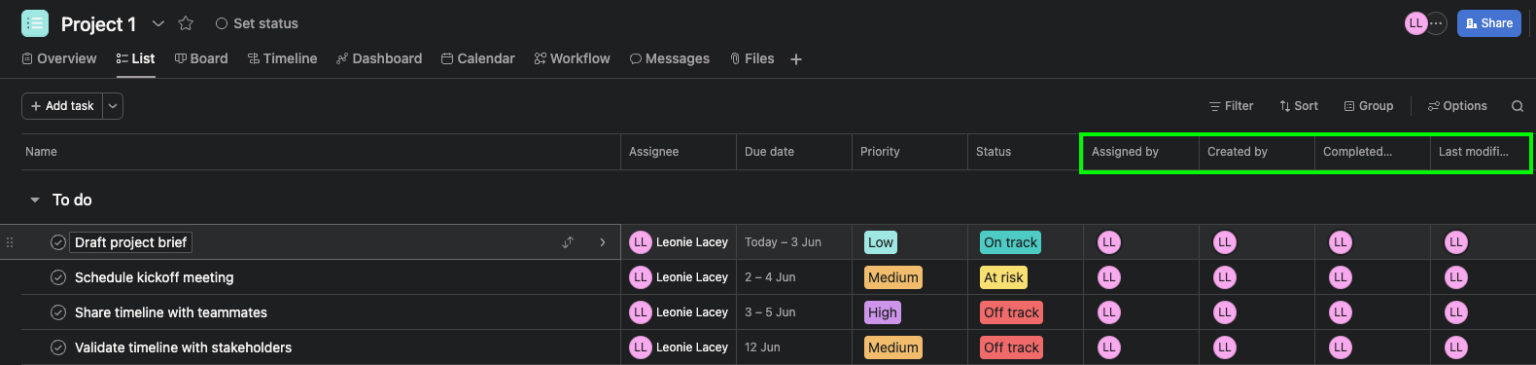The image size is (1536, 365).
Task: Click Set status
Action: pyautogui.click(x=257, y=23)
